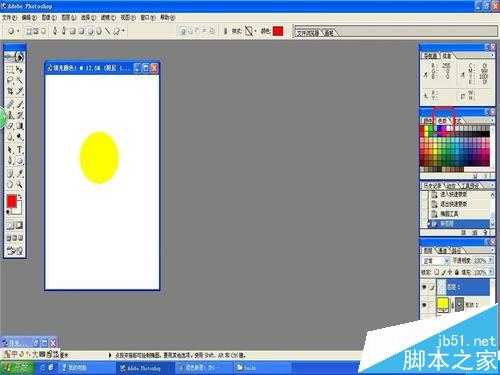Click the Windows Start button
500x375 pixels.
(x=17, y=368)
